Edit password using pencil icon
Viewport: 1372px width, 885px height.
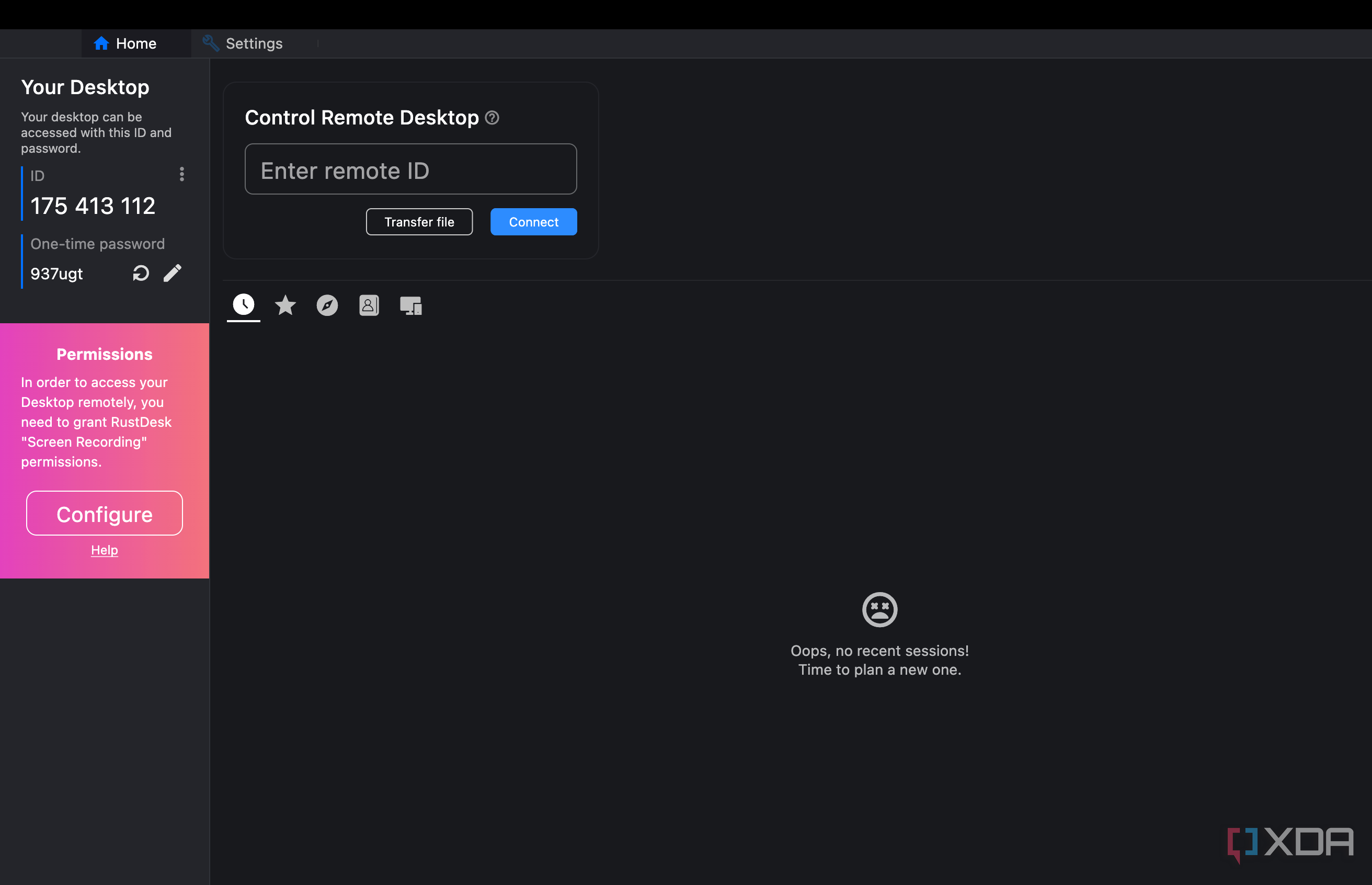(x=173, y=273)
